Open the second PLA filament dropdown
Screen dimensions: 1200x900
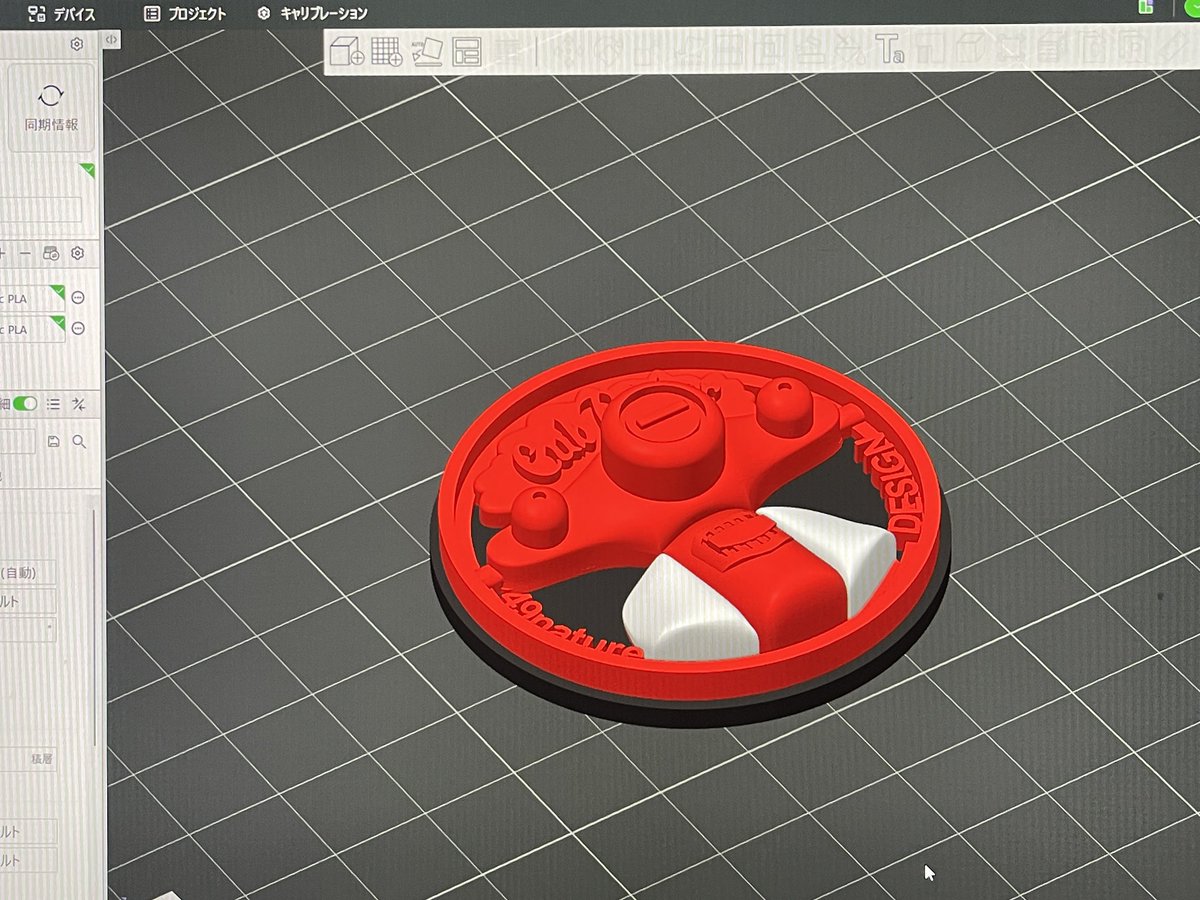pos(30,328)
